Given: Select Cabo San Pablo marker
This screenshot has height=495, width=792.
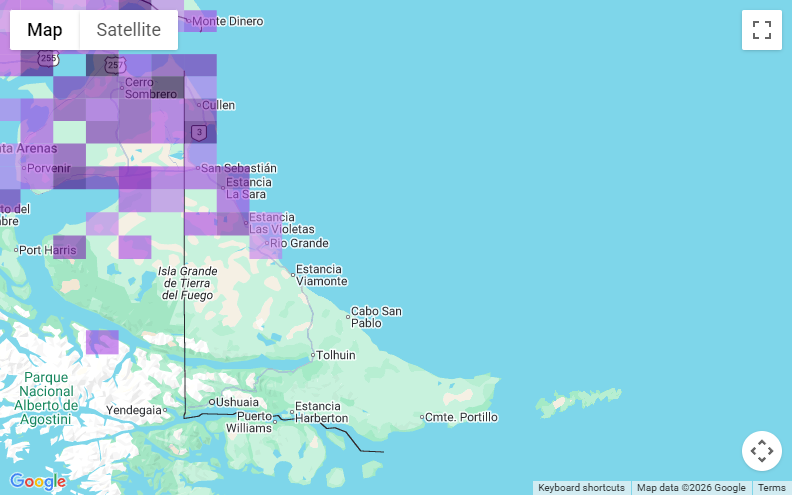Looking at the screenshot, I should click(348, 317).
